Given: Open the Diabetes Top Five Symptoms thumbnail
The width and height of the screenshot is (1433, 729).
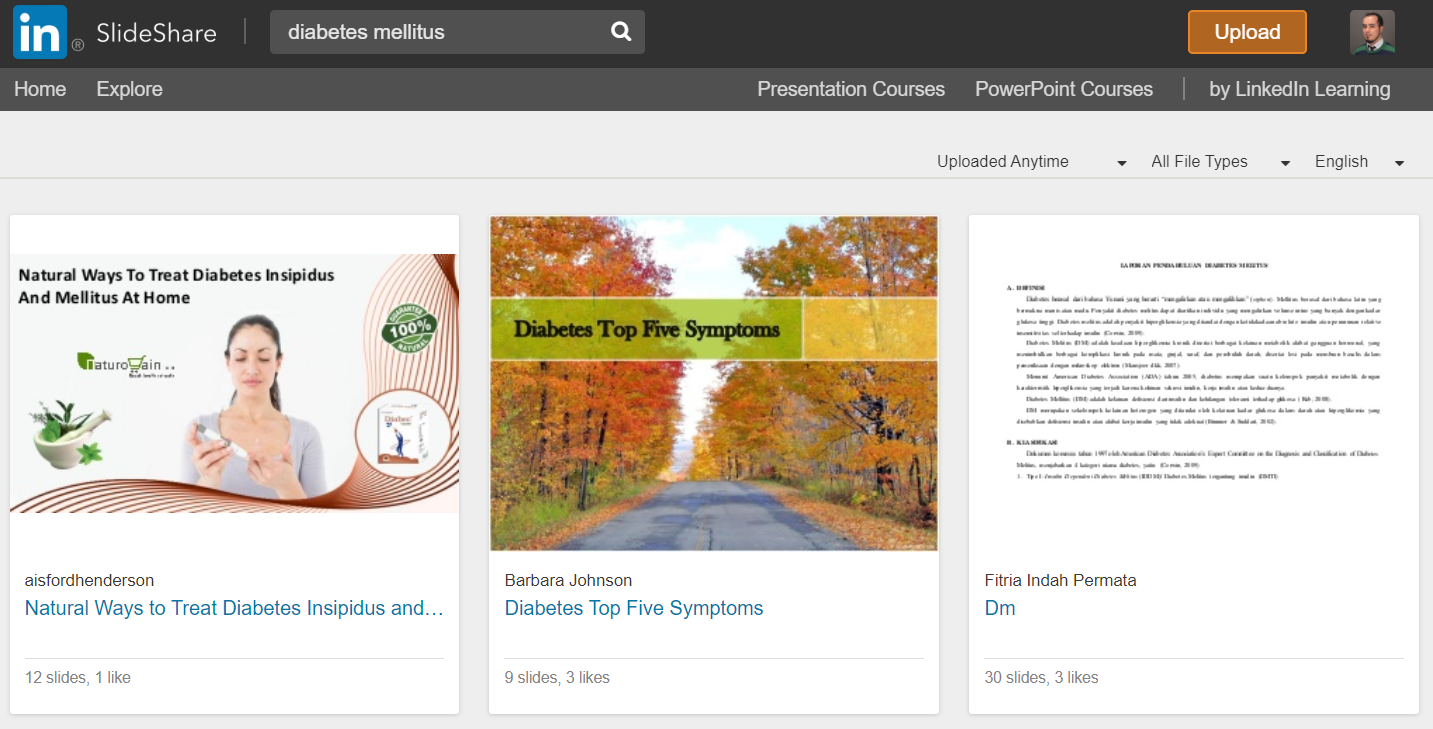Looking at the screenshot, I should click(713, 383).
